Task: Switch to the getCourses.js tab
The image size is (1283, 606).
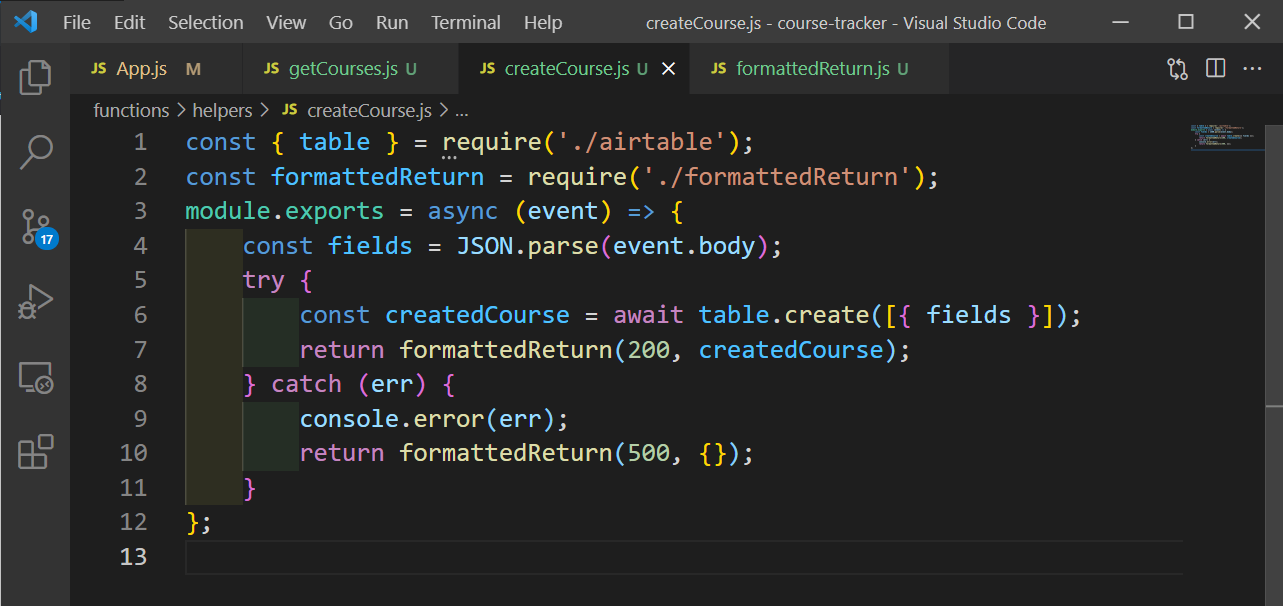Action: 350,69
